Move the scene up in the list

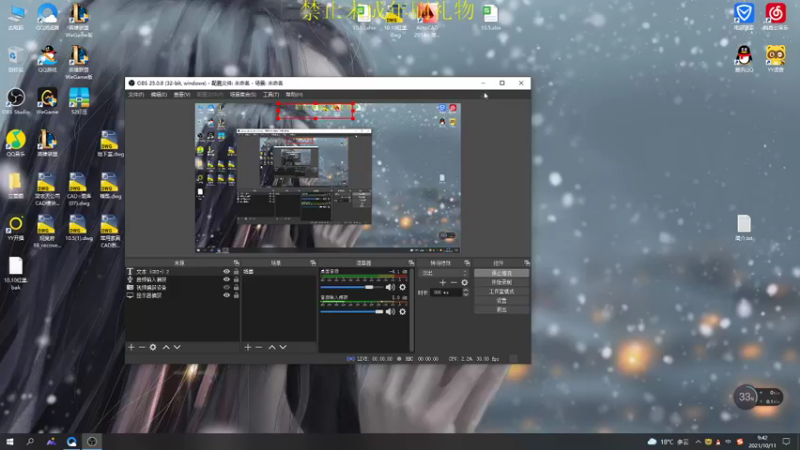(x=272, y=347)
